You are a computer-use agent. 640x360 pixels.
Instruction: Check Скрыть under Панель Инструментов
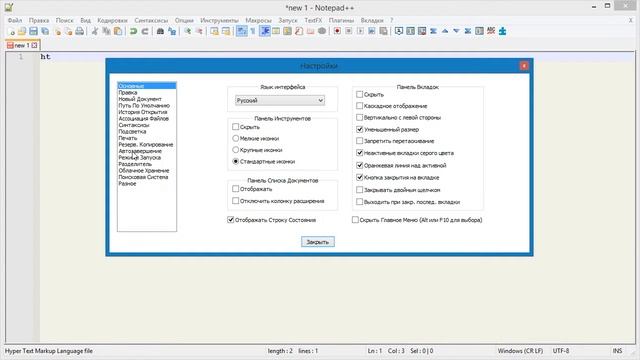click(x=236, y=127)
